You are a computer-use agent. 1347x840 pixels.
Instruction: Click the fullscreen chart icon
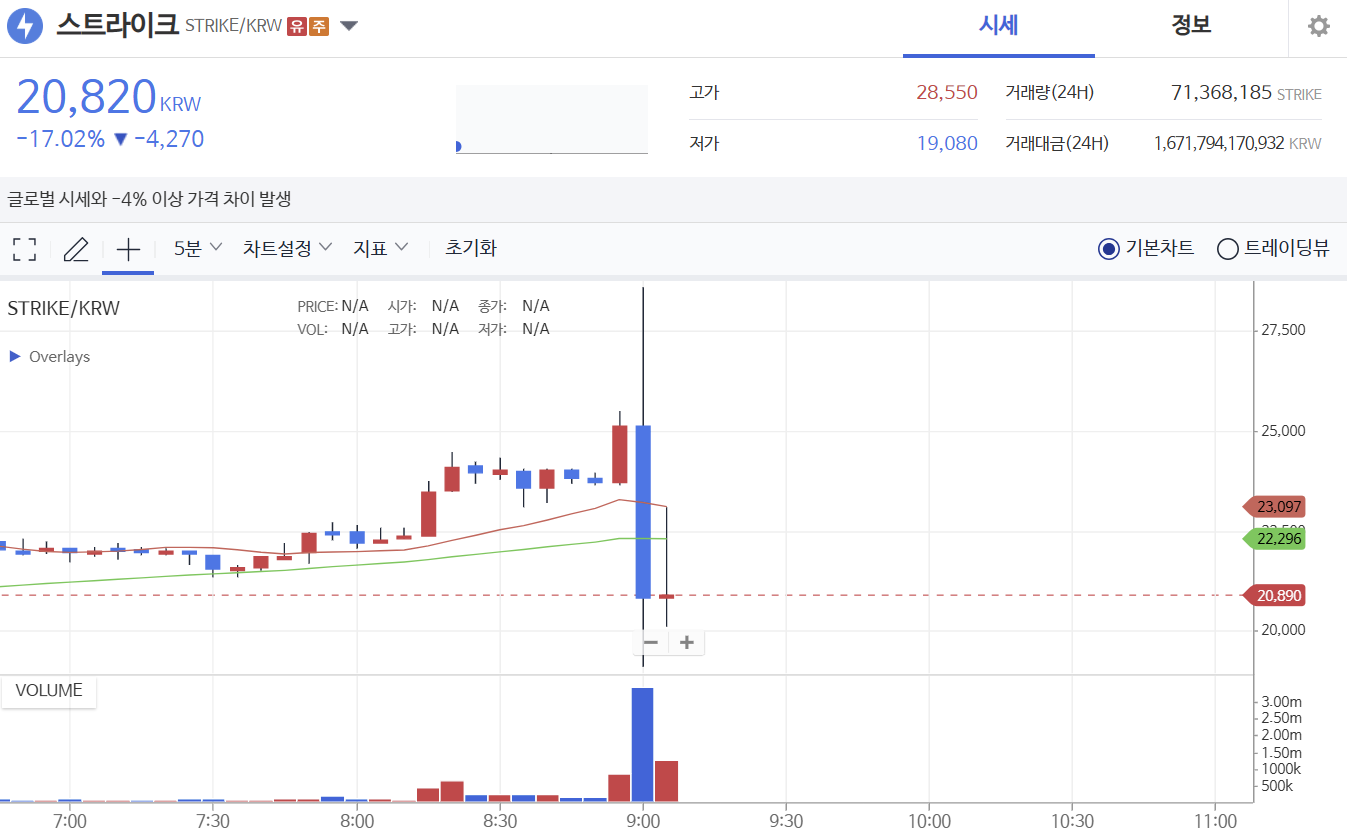coord(25,249)
